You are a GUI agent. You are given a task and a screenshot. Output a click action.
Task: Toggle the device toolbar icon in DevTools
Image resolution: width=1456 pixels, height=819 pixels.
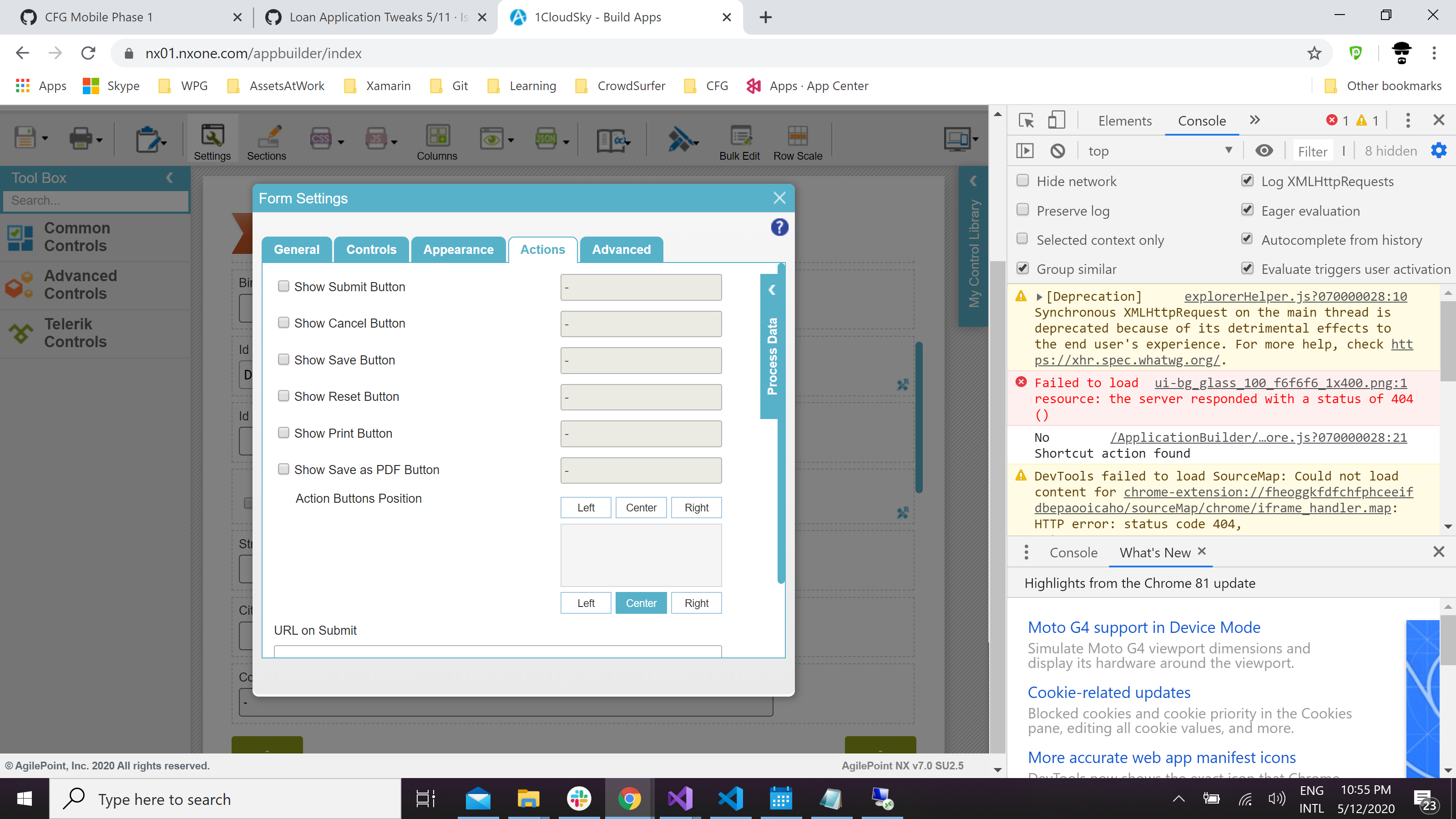pos(1056,121)
